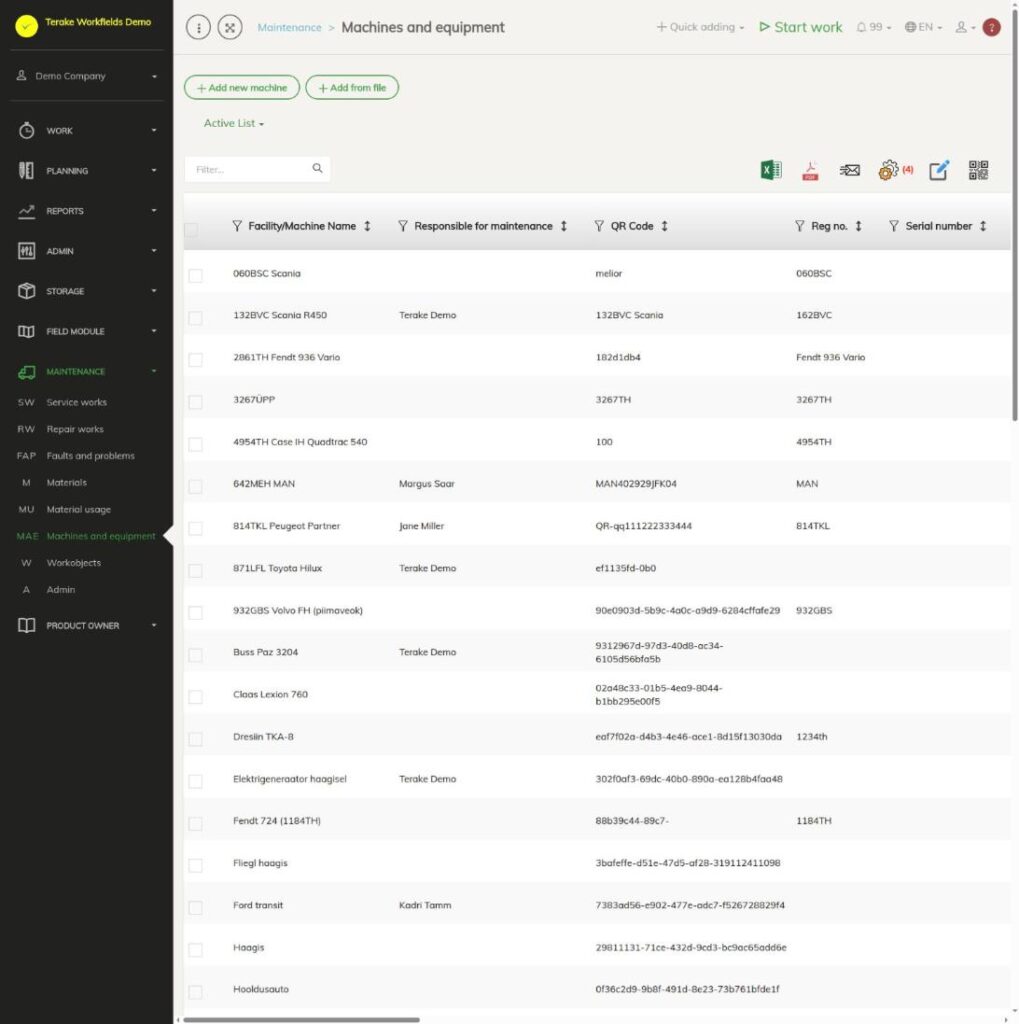Image resolution: width=1019 pixels, height=1024 pixels.
Task: Open Faults and problems in sidebar
Action: 90,456
